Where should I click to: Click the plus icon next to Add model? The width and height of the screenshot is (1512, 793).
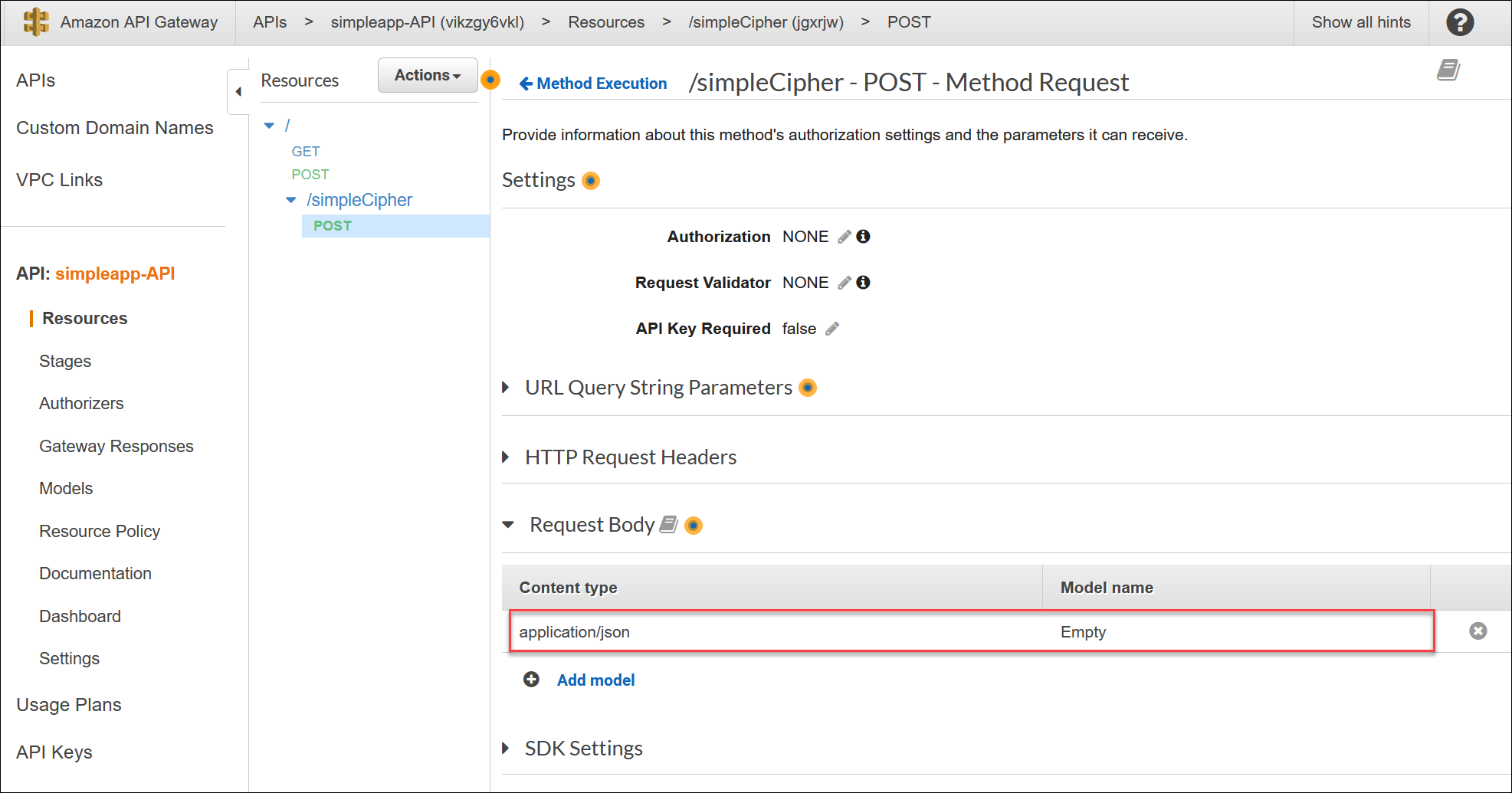531,680
